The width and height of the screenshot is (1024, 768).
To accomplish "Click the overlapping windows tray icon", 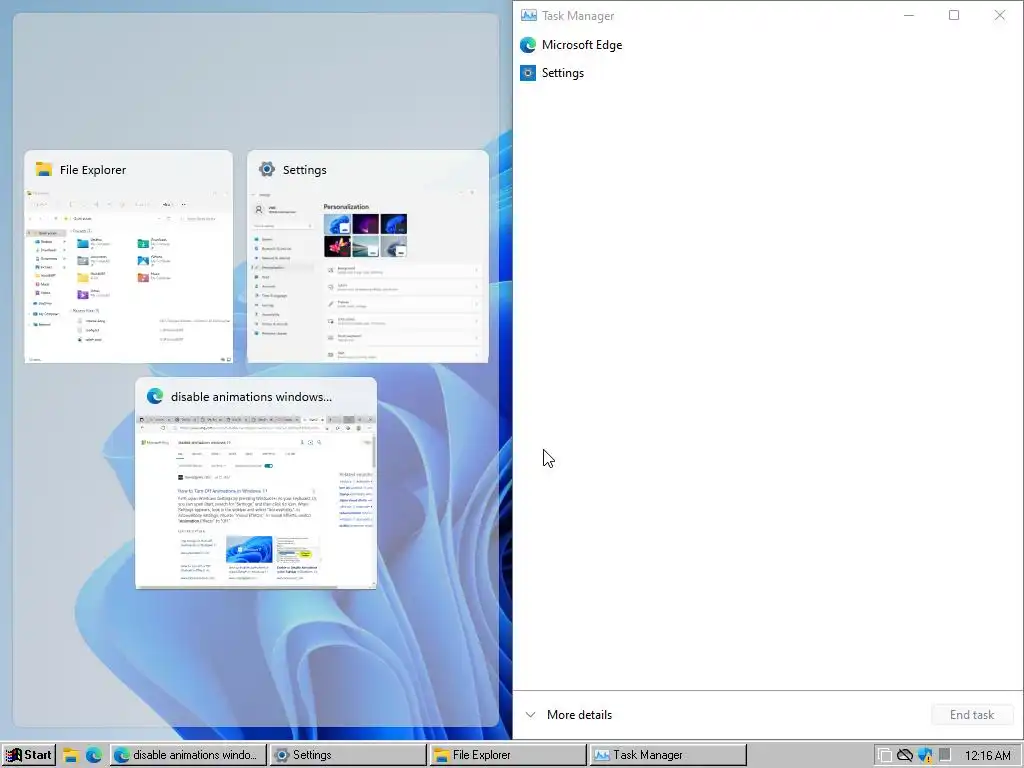I will click(885, 756).
